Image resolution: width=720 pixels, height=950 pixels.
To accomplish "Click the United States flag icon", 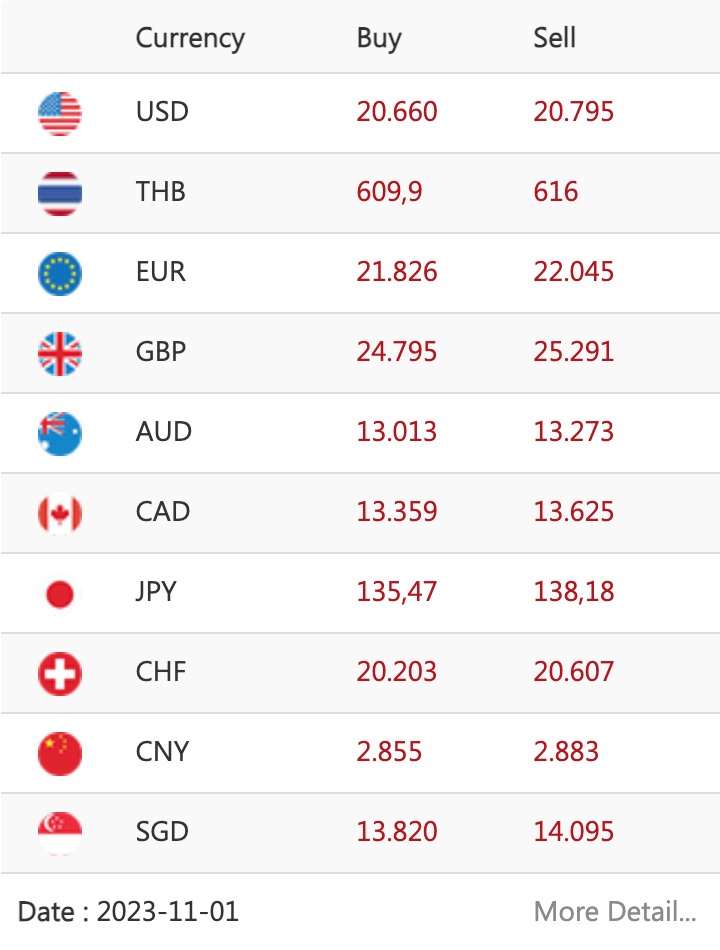I will pos(59,113).
